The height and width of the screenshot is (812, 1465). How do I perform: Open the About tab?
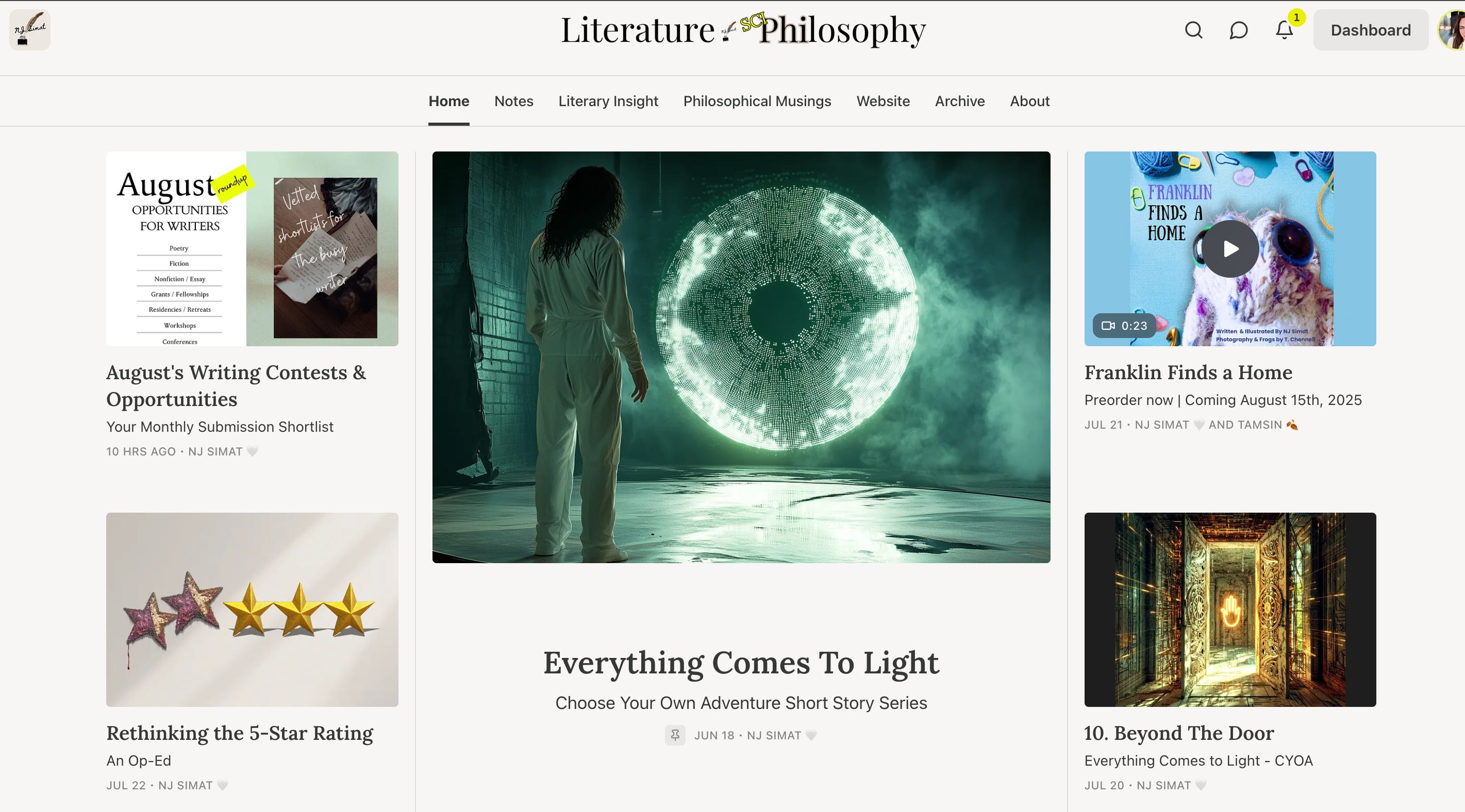(x=1029, y=101)
